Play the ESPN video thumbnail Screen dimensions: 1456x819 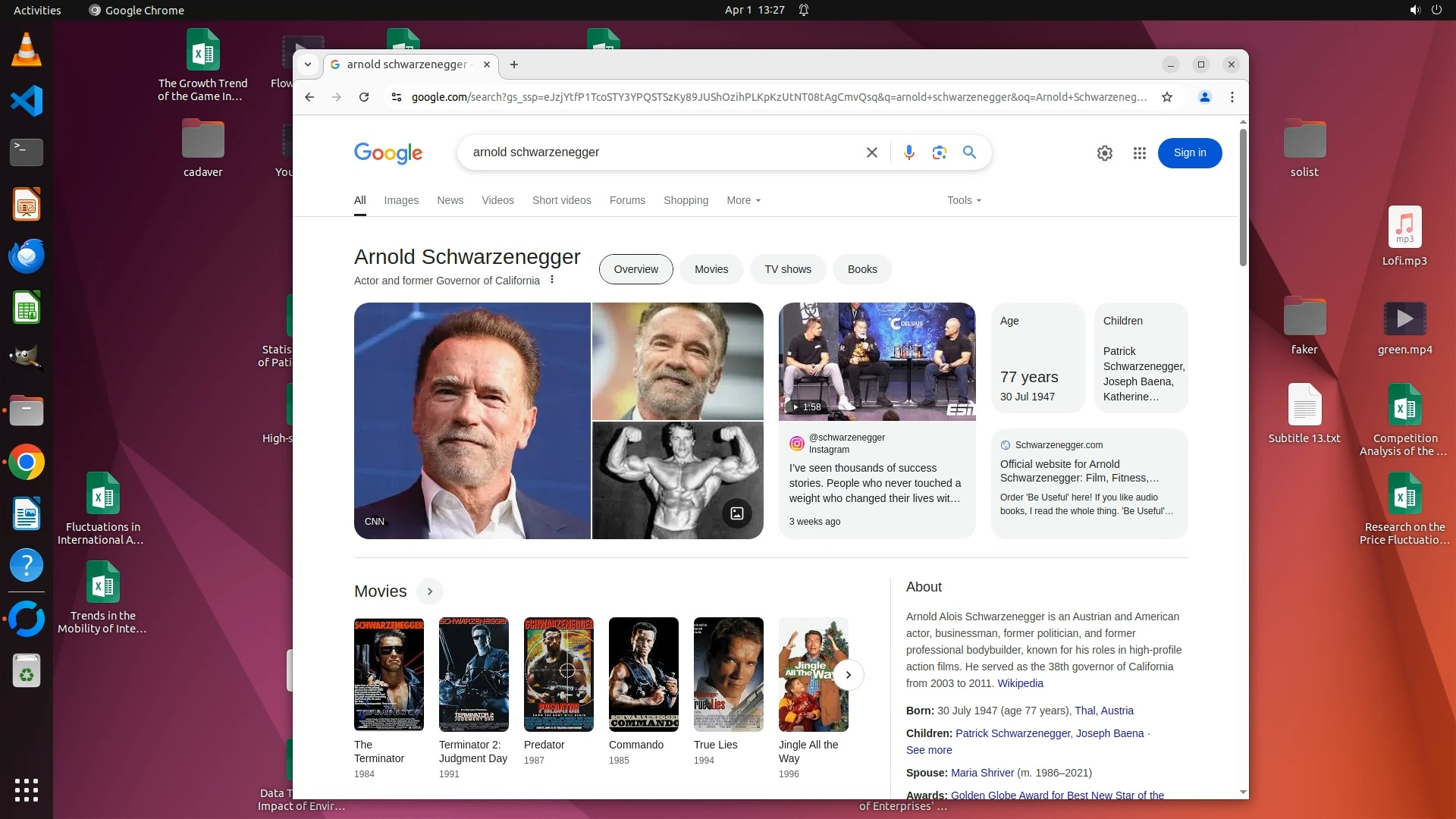(x=877, y=362)
